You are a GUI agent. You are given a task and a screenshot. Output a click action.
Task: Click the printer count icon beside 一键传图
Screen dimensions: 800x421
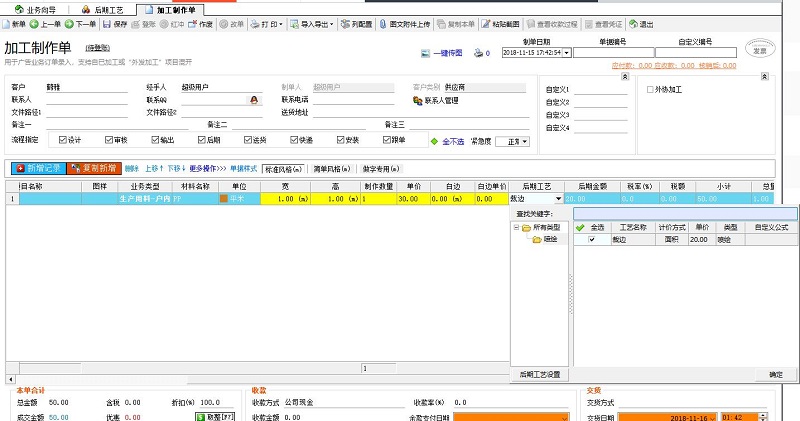coord(478,53)
